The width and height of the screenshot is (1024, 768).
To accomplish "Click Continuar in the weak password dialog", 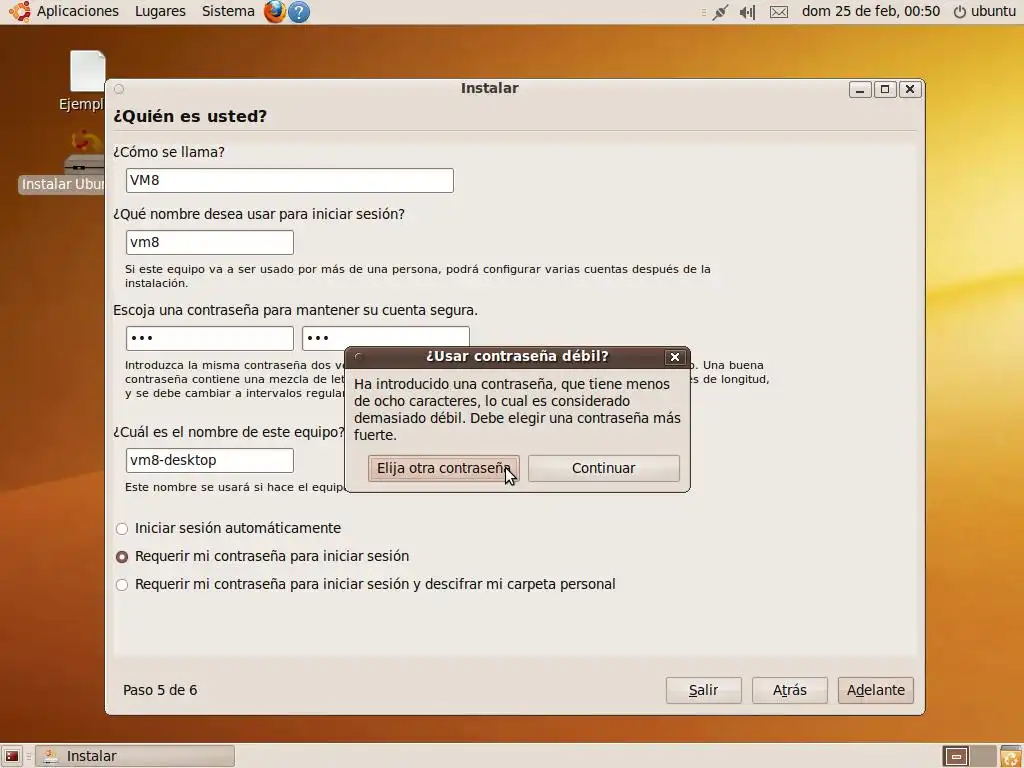I will pyautogui.click(x=603, y=468).
